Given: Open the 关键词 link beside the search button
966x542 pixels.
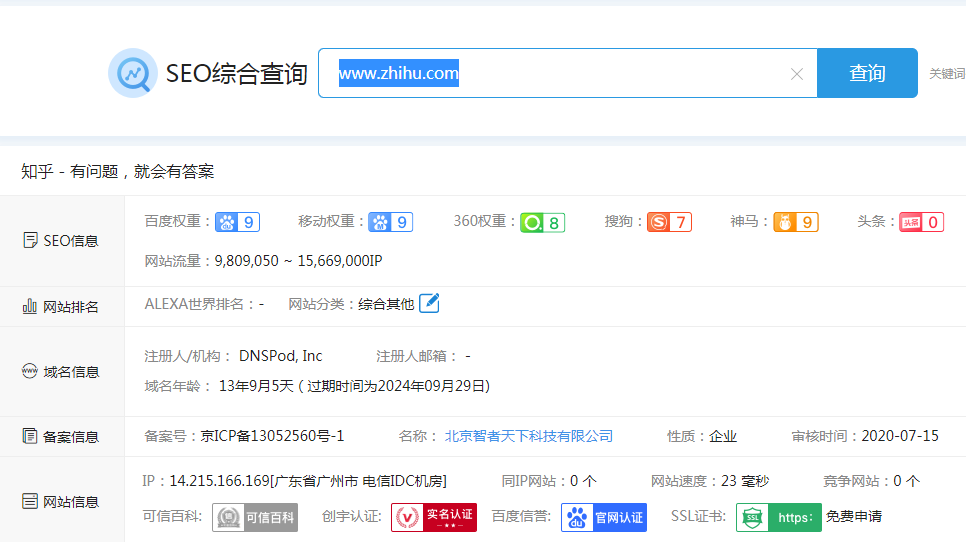Looking at the screenshot, I should 947,74.
